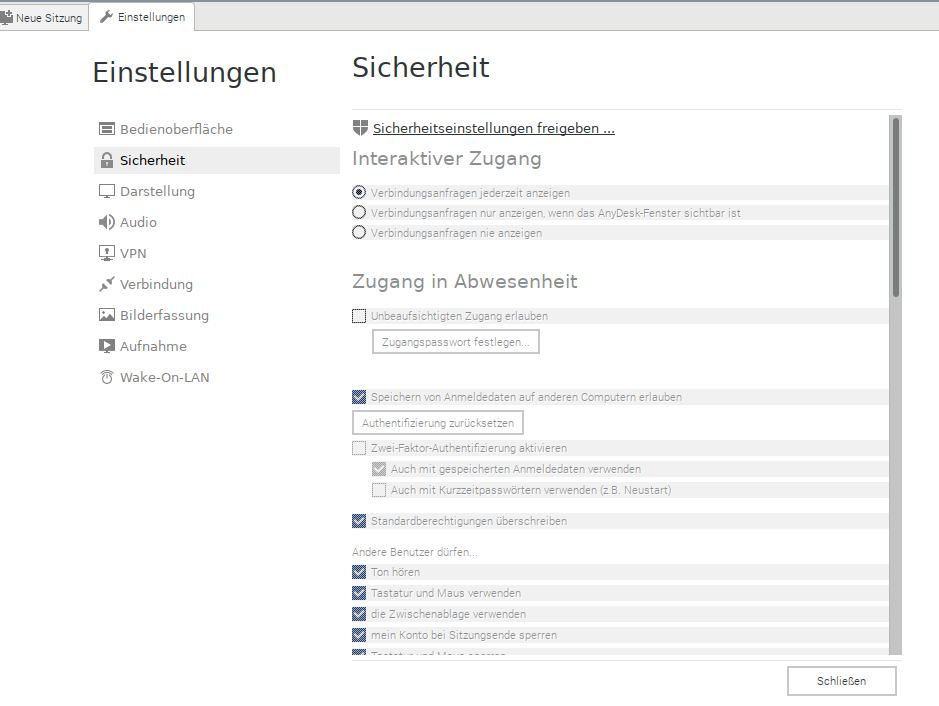The image size is (939, 706).
Task: Switch to the Neue Sitzung tab
Action: point(44,16)
